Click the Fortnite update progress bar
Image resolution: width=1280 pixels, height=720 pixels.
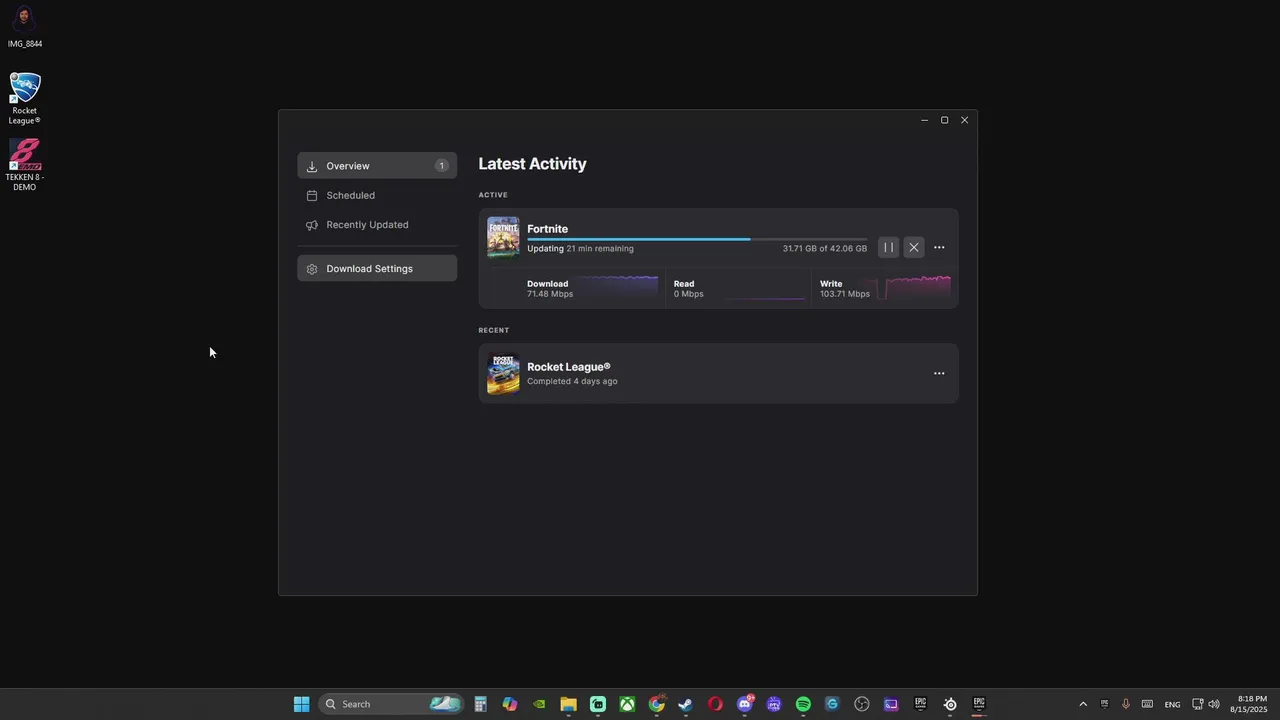point(697,239)
